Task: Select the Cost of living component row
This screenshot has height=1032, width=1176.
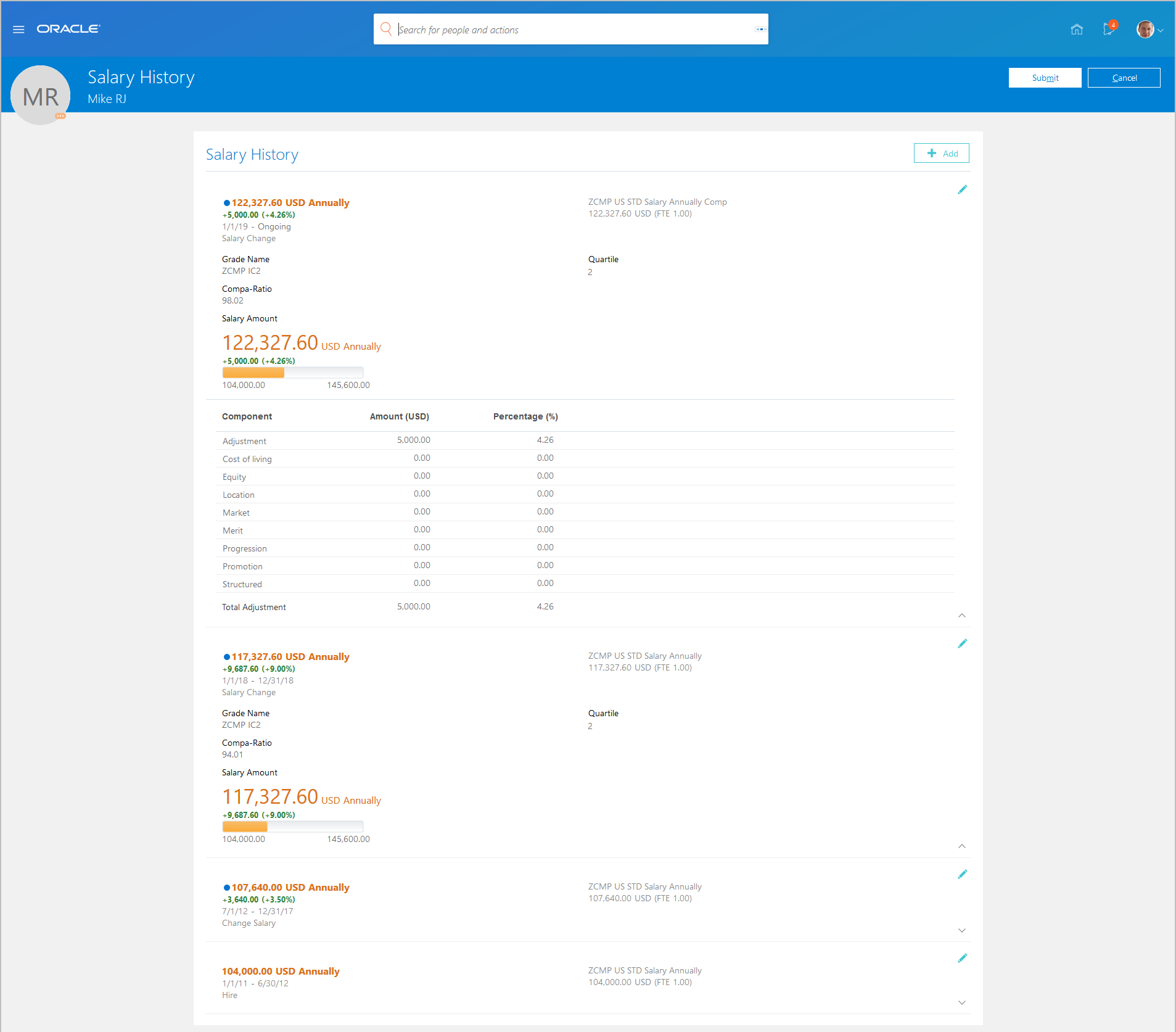Action: [585, 458]
